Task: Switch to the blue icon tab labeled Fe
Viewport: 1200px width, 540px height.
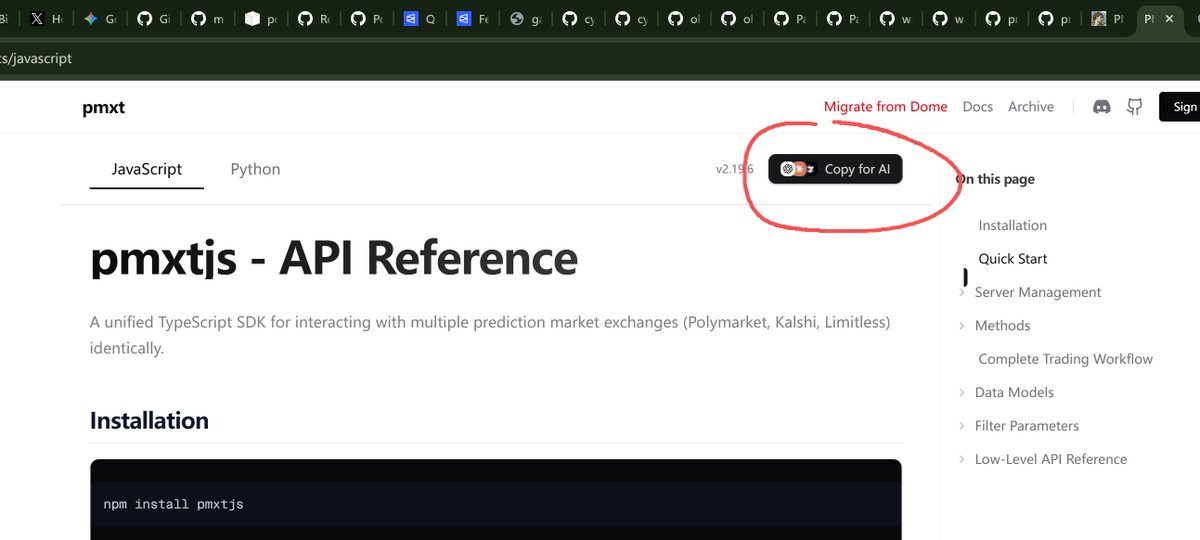Action: pyautogui.click(x=473, y=19)
